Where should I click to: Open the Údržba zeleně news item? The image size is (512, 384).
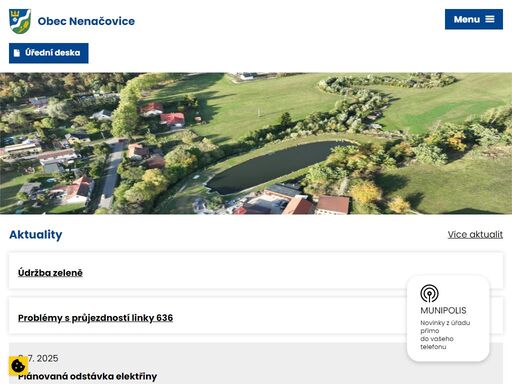pos(50,273)
